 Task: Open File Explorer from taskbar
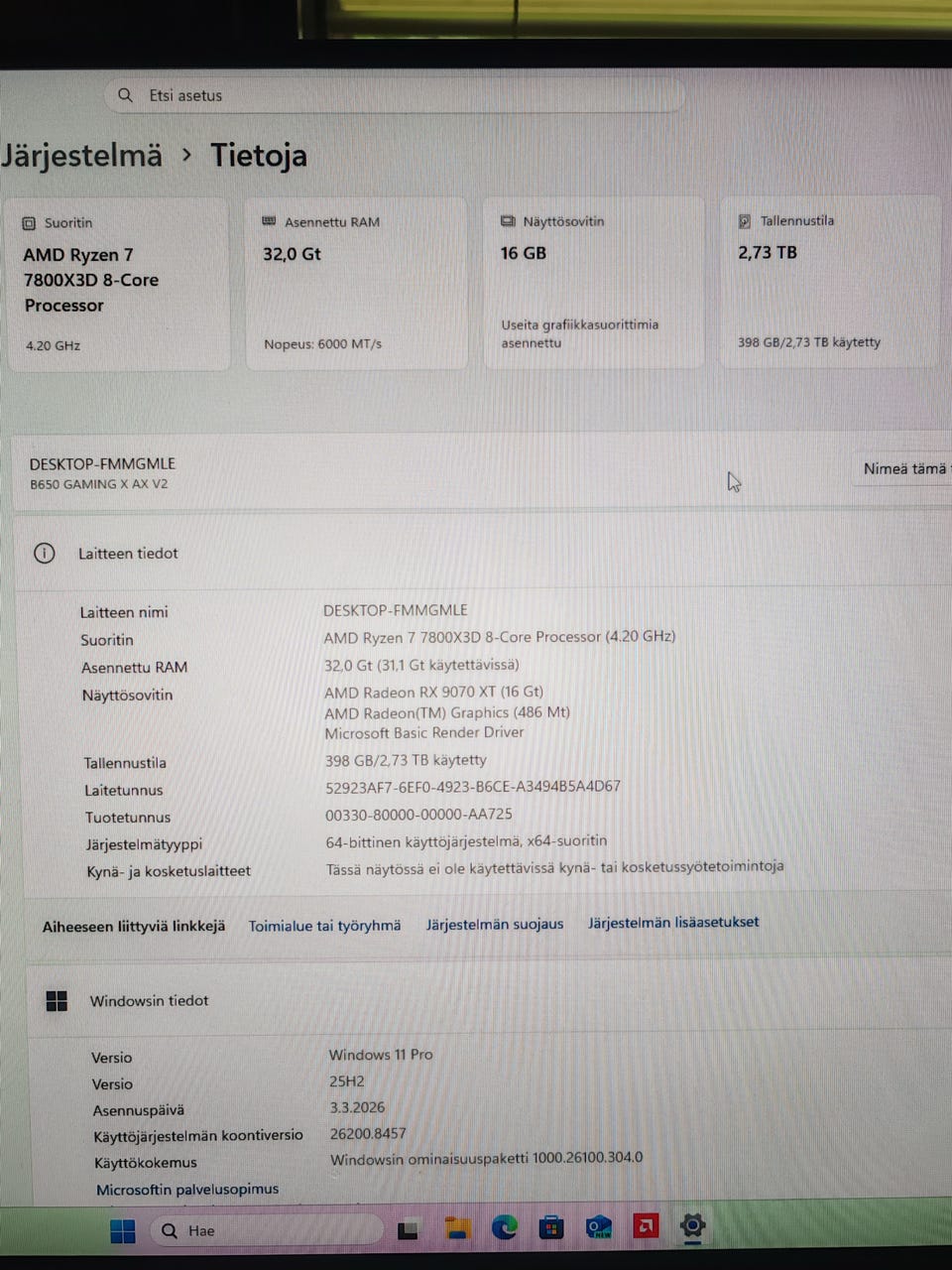[x=456, y=1229]
